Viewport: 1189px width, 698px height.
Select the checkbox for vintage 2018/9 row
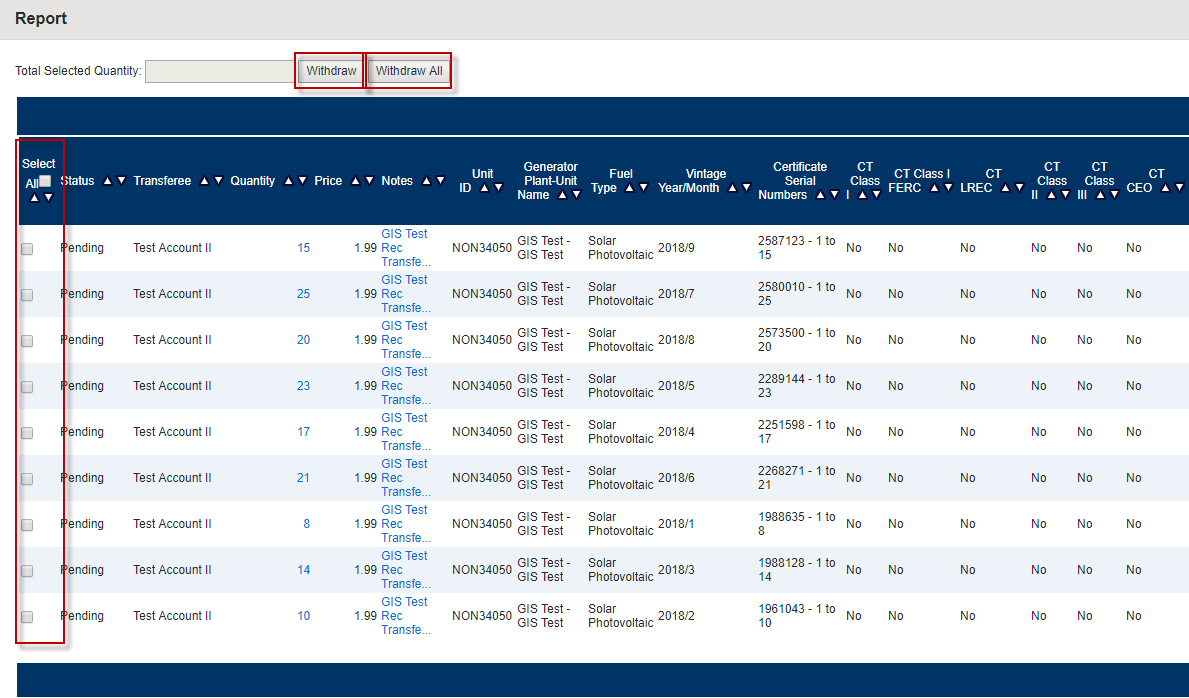(x=27, y=249)
